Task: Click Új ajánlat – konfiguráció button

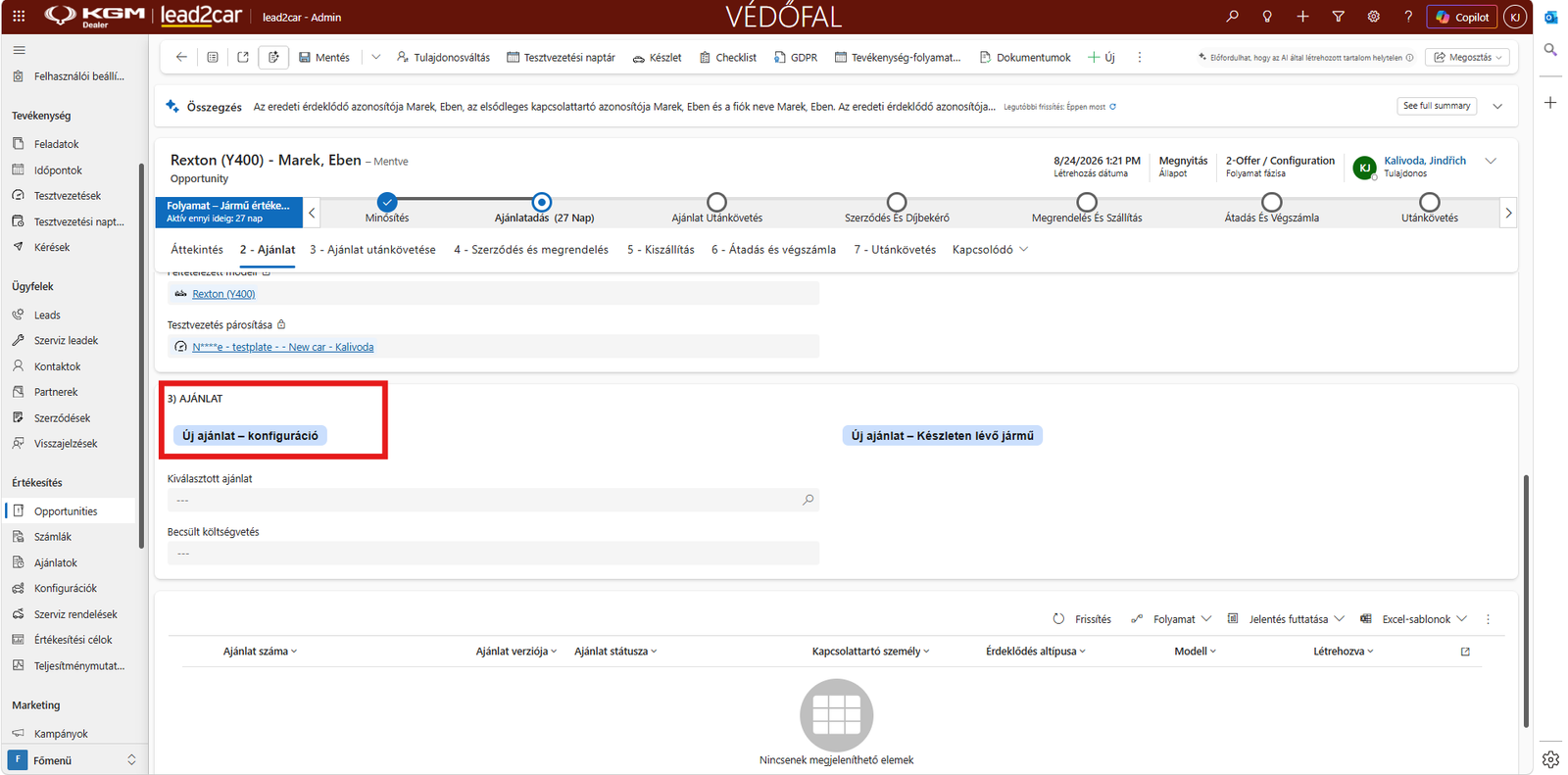Action: [250, 436]
